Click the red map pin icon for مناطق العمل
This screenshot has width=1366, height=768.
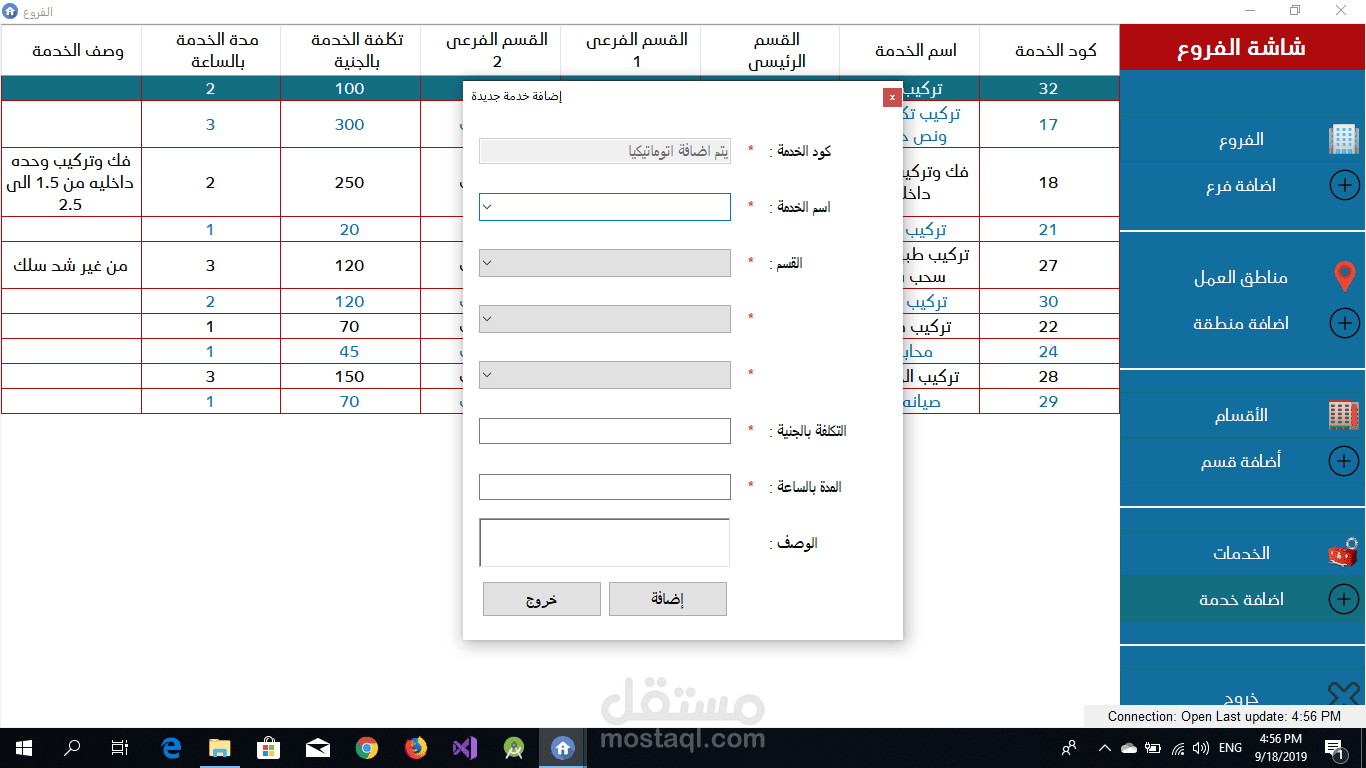point(1345,277)
